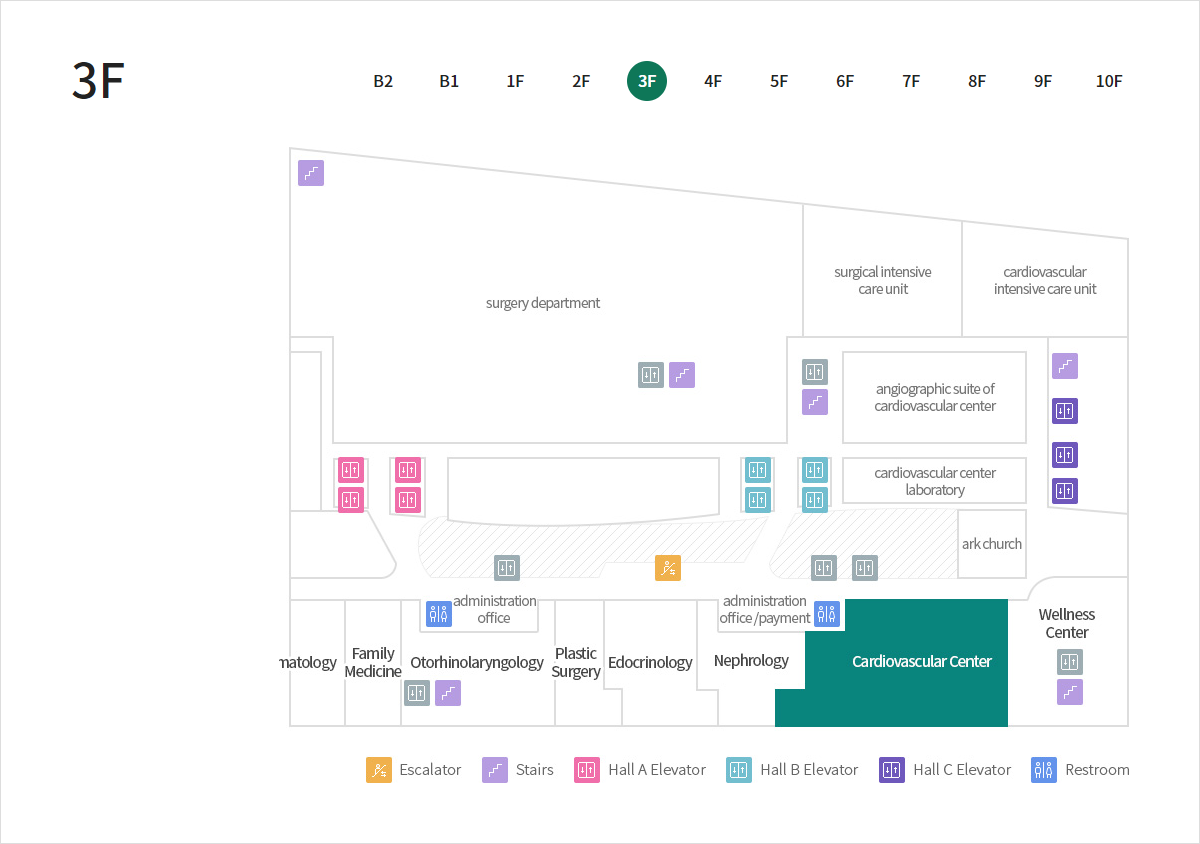Click the stairs icon under Wellness Center
Screen dimensions: 1200x844
[1070, 692]
